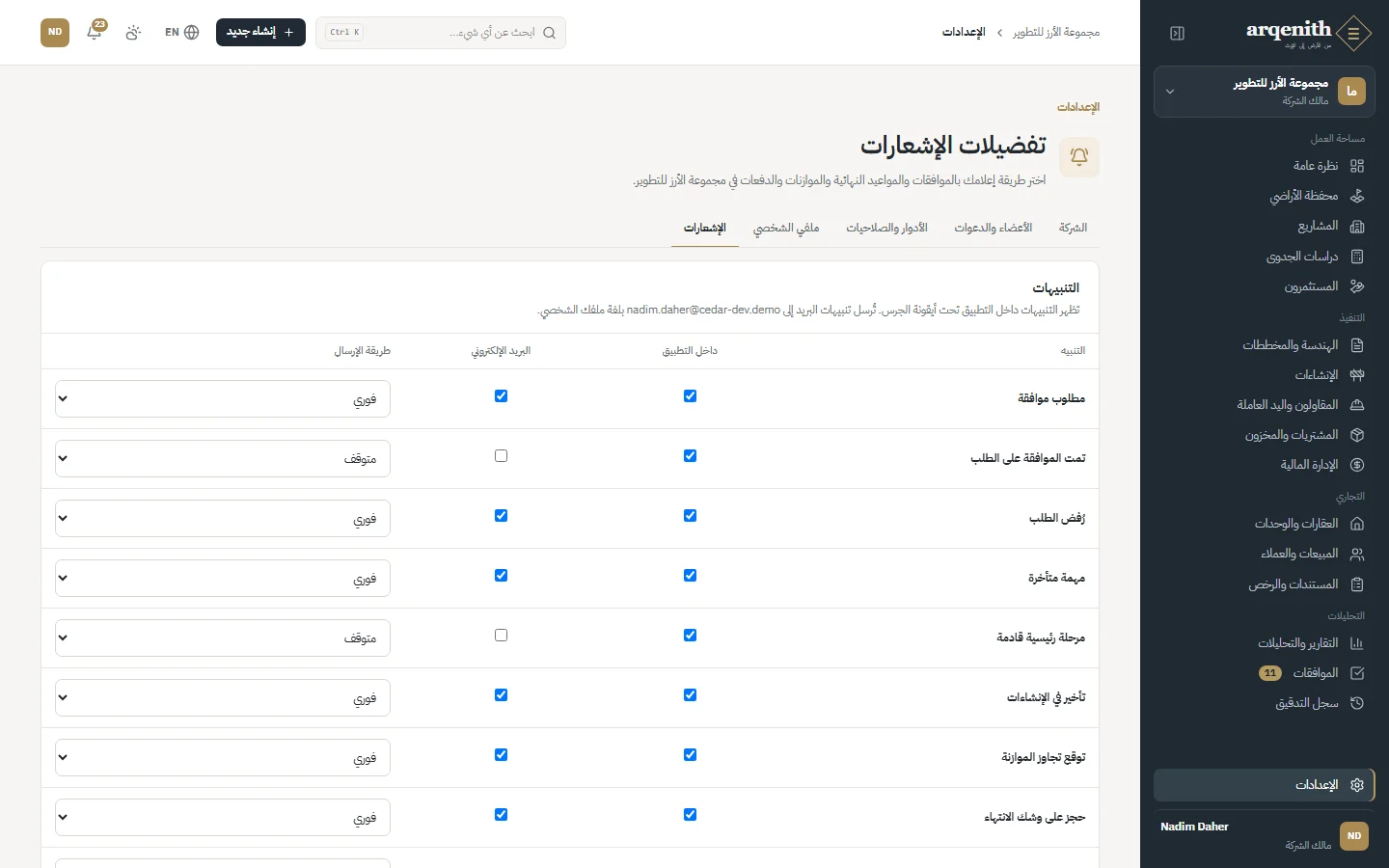Open المشاريع icon in sidebar
The width and height of the screenshot is (1389, 868).
pyautogui.click(x=1357, y=226)
